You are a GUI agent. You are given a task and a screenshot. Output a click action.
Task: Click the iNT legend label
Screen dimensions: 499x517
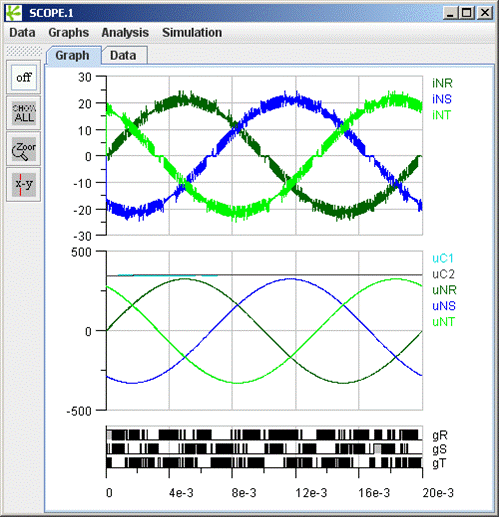pyautogui.click(x=441, y=115)
